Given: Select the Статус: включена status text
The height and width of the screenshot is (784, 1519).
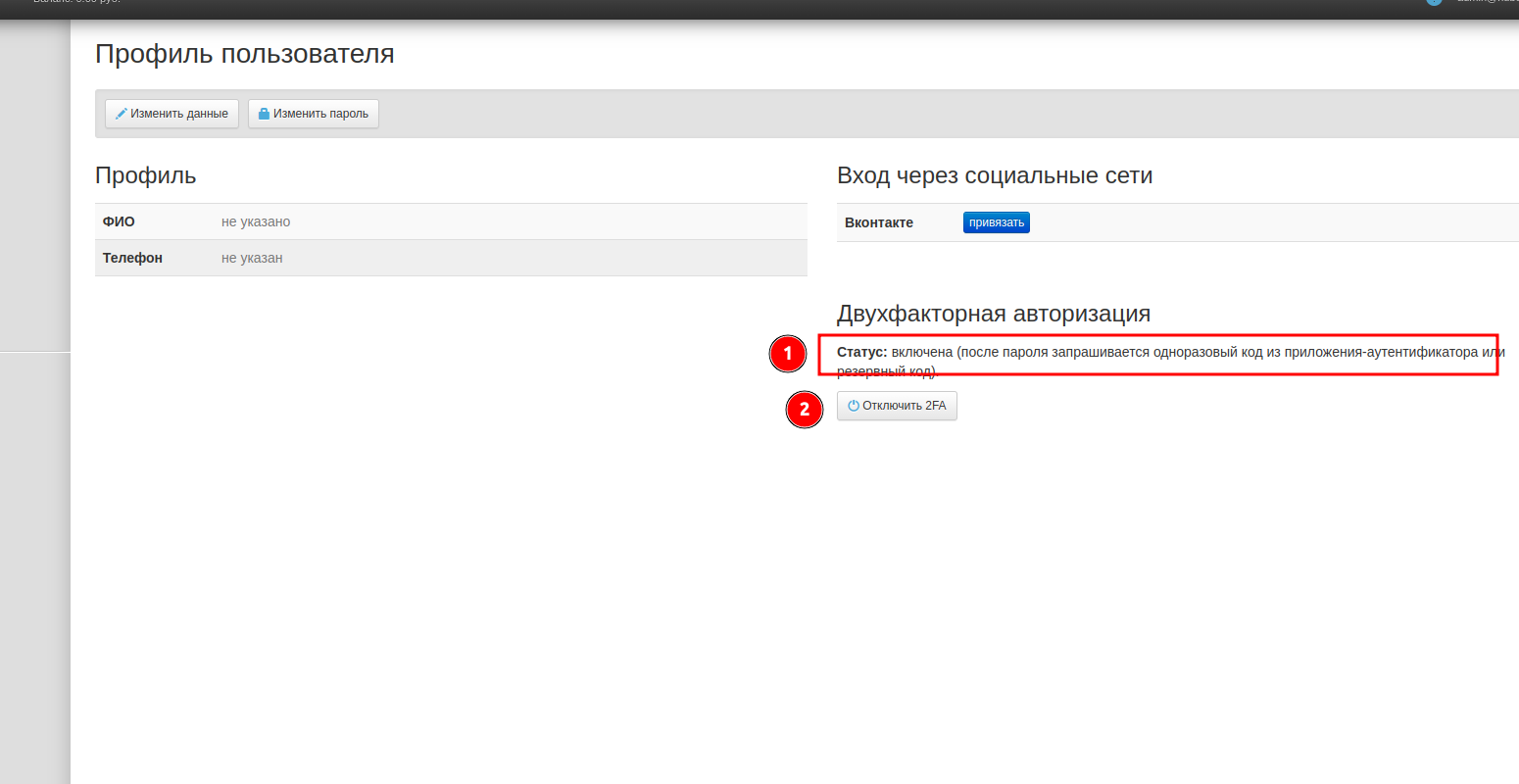Looking at the screenshot, I should pos(895,352).
